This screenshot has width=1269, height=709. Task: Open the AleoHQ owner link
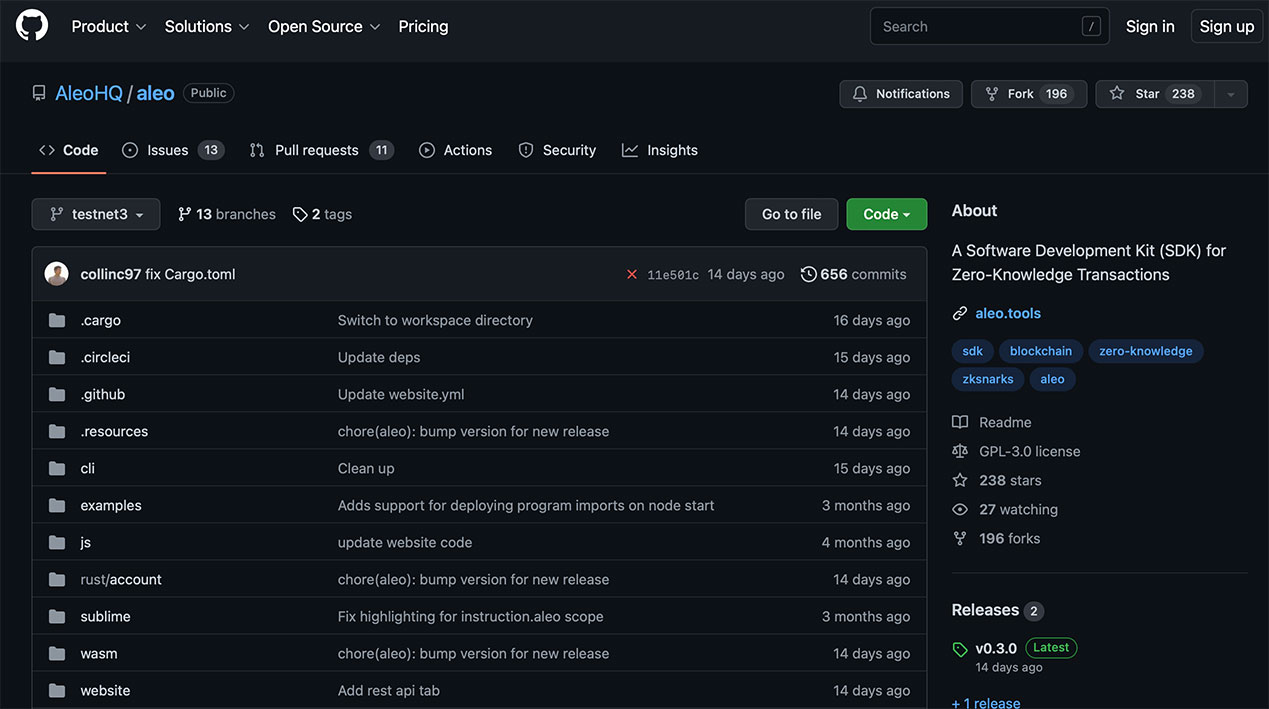pyautogui.click(x=89, y=93)
